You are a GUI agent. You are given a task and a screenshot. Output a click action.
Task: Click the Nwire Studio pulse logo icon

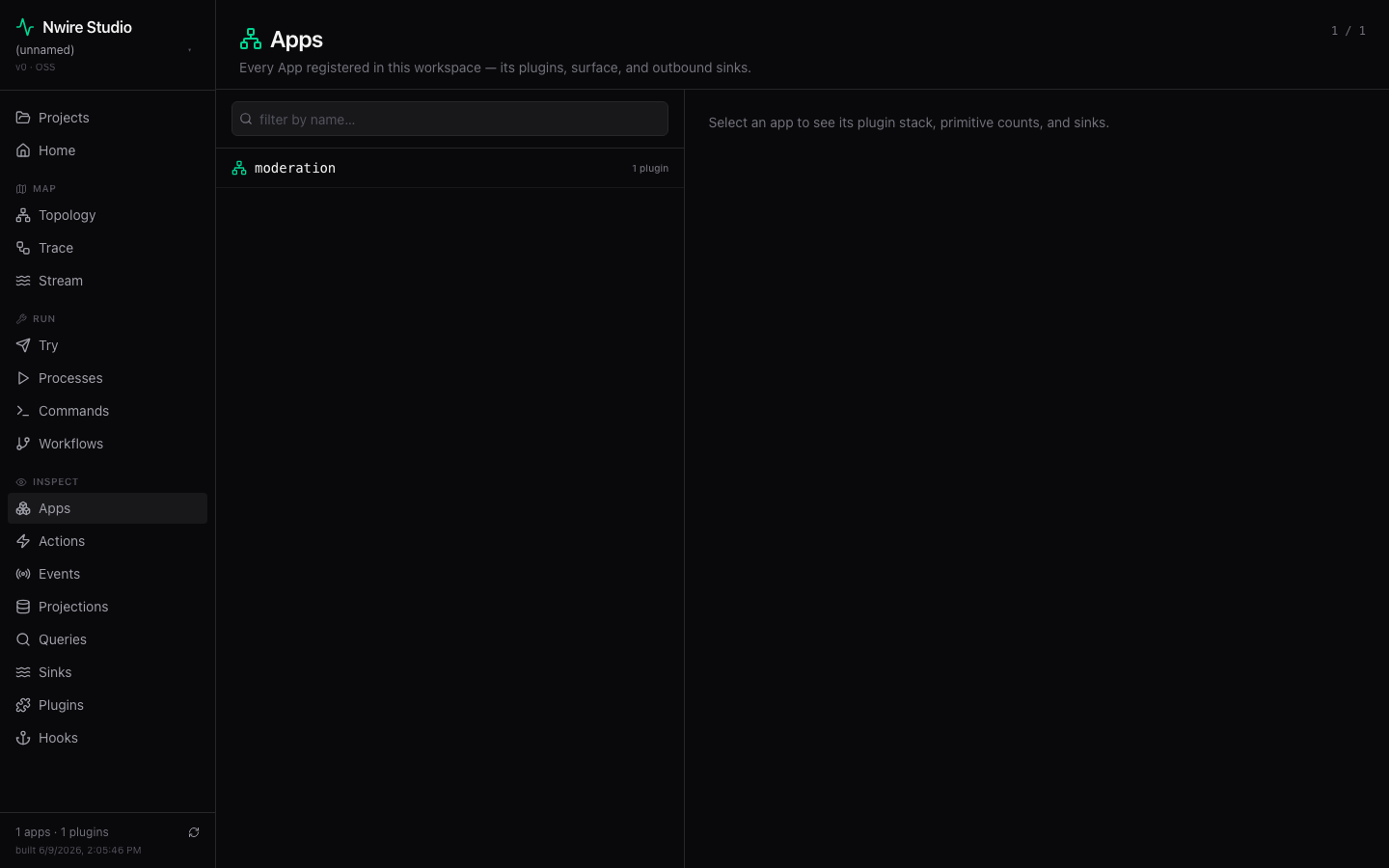click(x=25, y=27)
